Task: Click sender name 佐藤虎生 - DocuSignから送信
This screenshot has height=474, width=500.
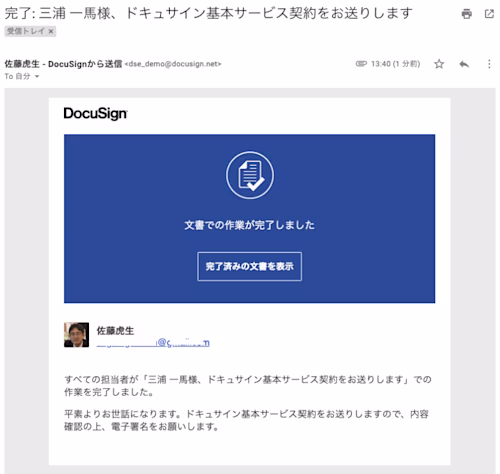Action: pos(63,64)
